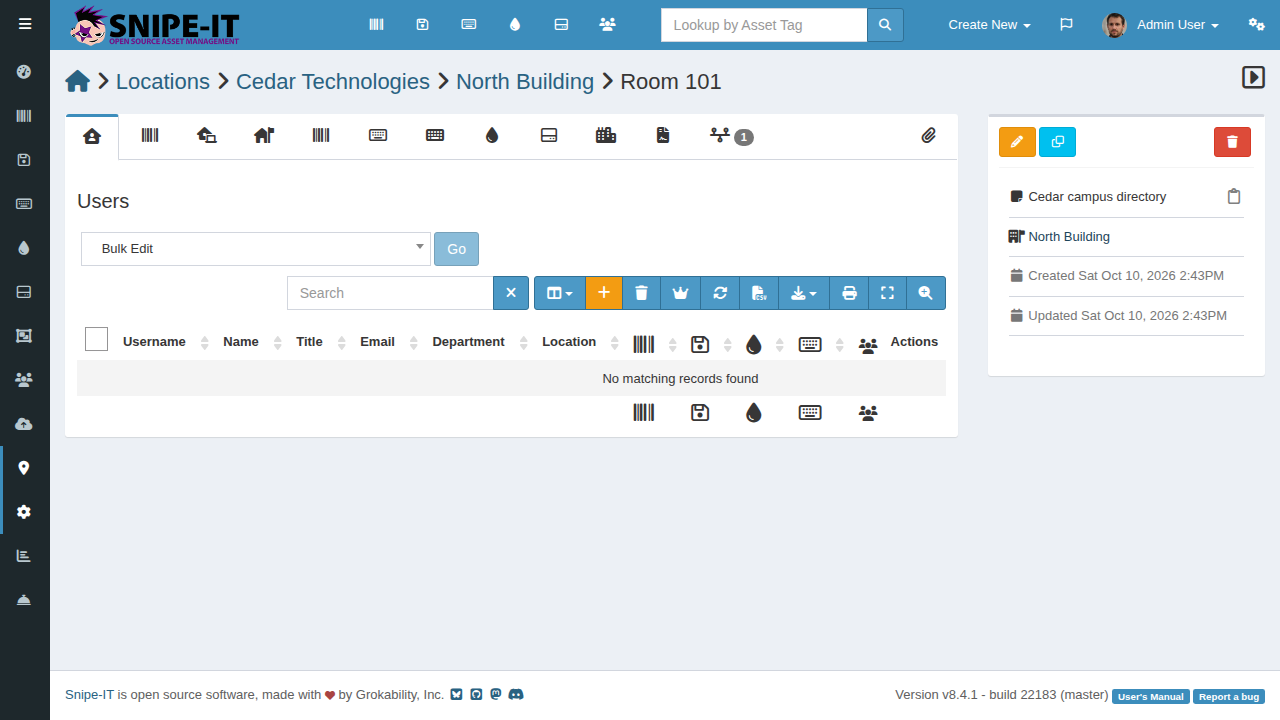
Task: Click the clone location button
Action: (x=1057, y=142)
